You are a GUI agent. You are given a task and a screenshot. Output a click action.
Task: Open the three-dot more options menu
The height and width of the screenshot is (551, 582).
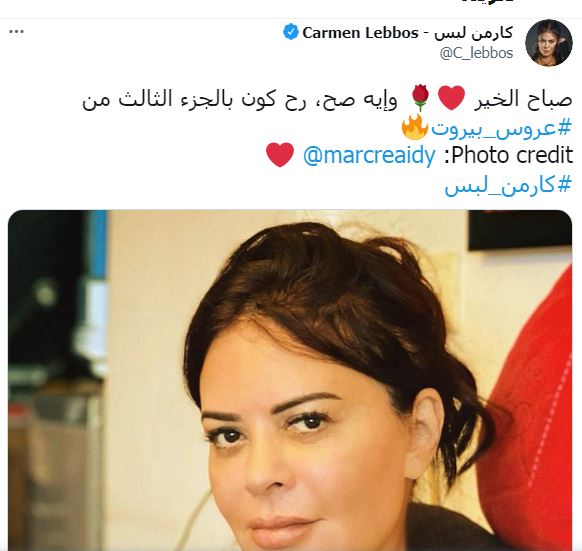click(16, 32)
